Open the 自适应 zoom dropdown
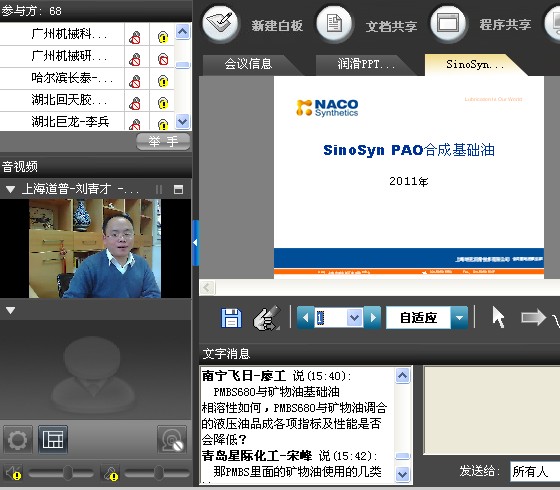 point(459,318)
